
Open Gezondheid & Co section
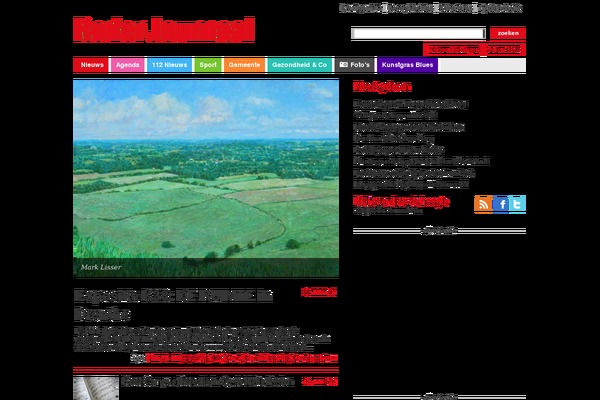point(299,65)
